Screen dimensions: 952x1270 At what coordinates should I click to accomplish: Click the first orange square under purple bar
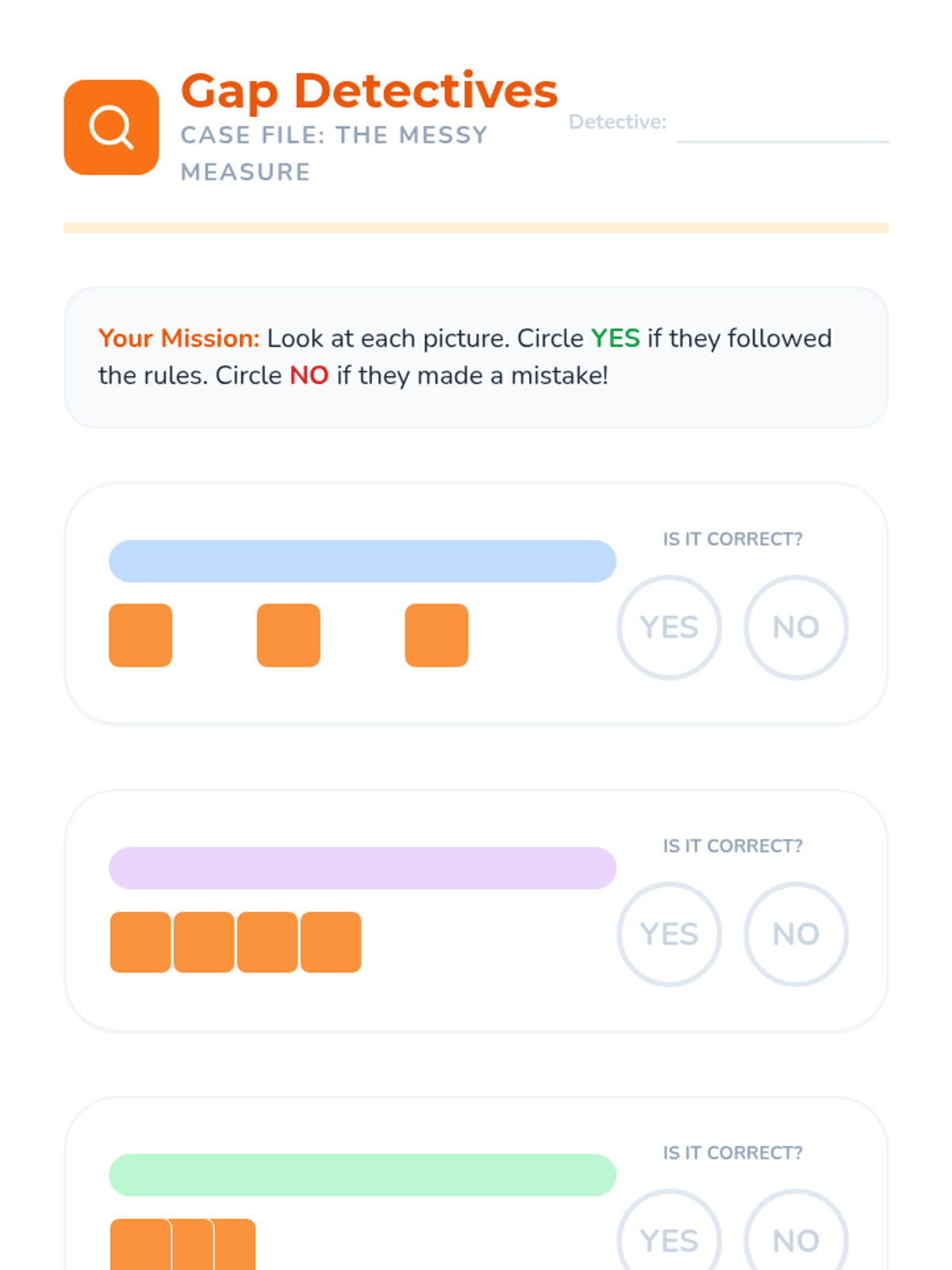tap(140, 942)
